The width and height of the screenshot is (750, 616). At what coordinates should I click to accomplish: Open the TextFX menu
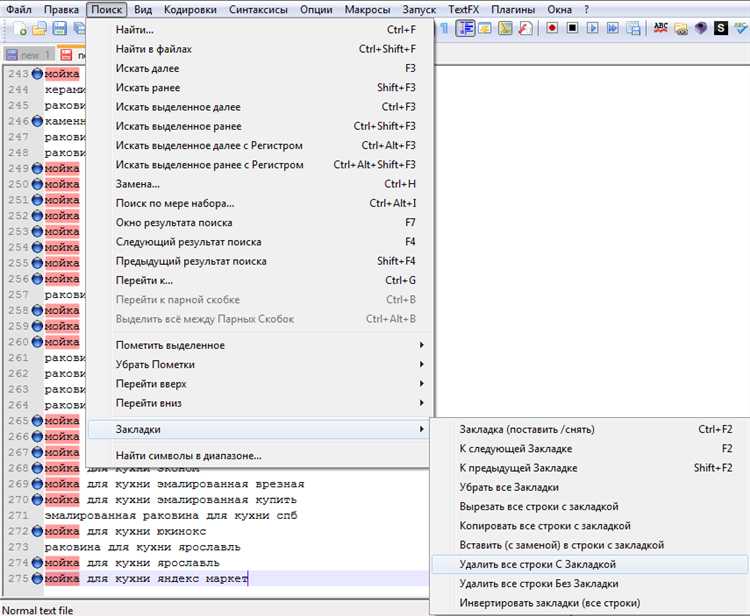point(463,10)
